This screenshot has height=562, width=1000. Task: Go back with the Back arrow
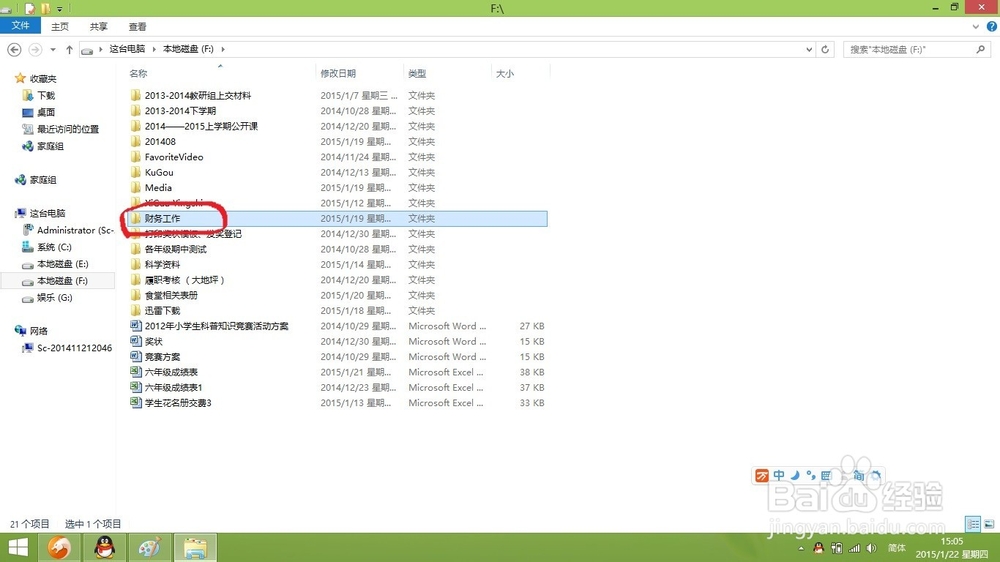14,49
